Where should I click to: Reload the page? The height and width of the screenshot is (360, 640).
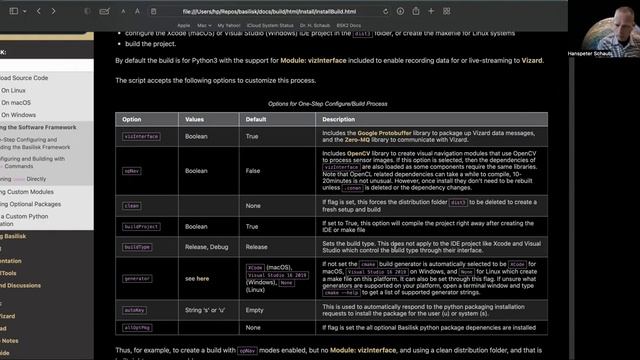(x=385, y=11)
